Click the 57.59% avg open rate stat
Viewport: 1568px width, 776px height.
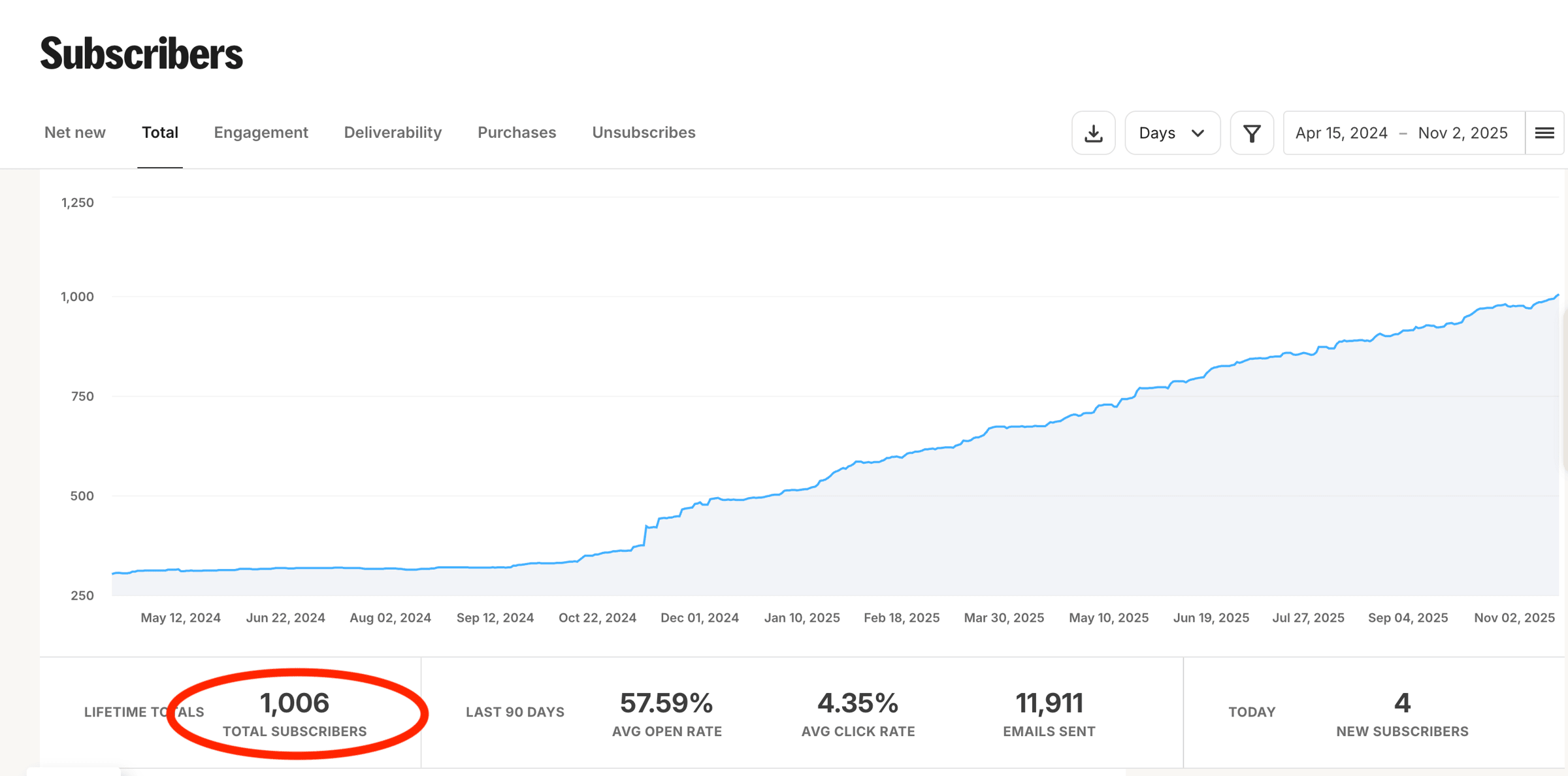point(666,703)
